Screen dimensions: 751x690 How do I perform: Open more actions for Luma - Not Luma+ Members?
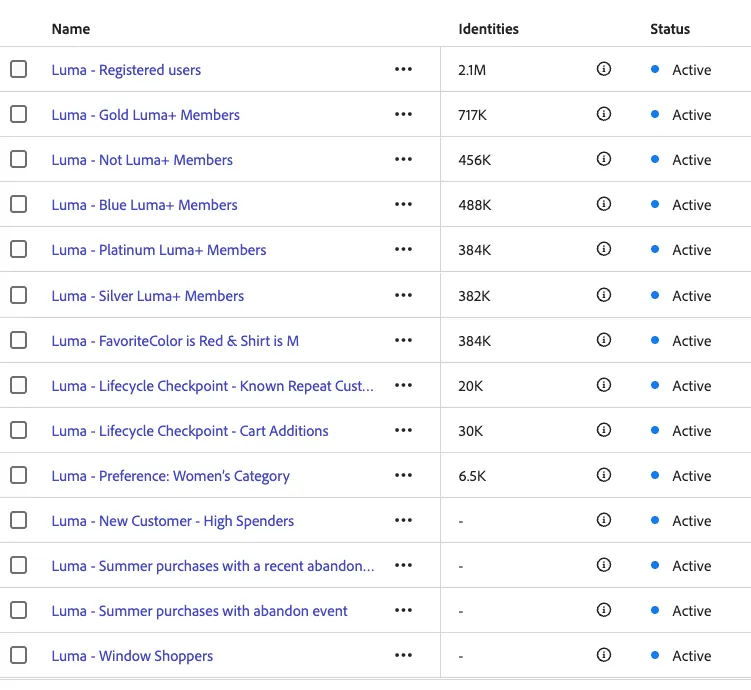403,159
